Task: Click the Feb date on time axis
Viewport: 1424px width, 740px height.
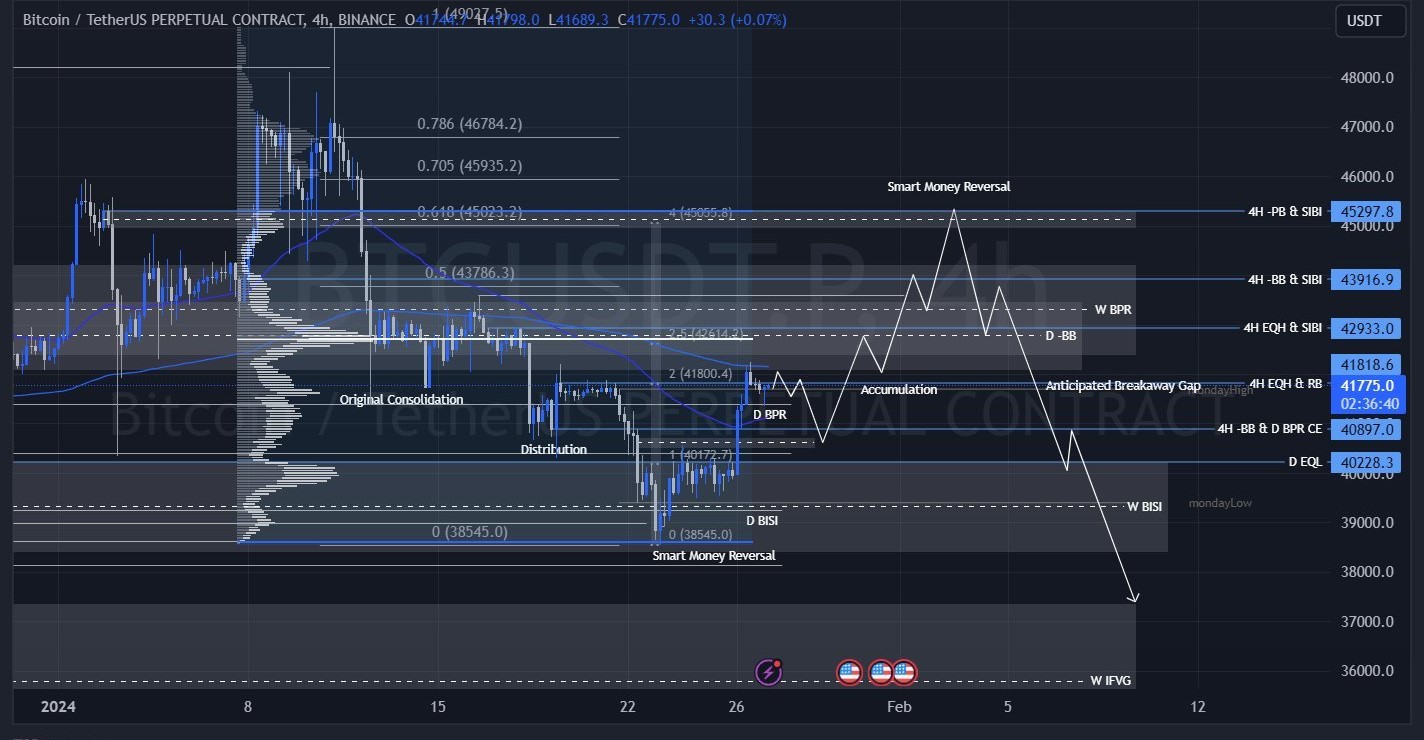Action: tap(899, 707)
